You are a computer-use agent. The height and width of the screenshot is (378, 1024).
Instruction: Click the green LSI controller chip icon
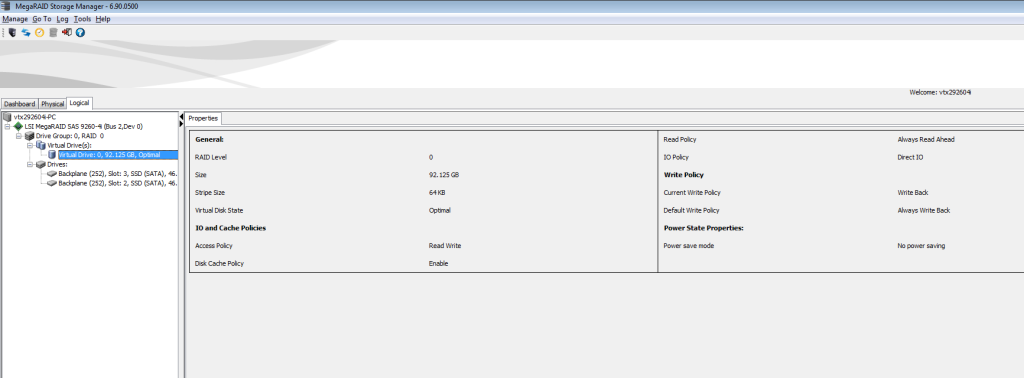(x=18, y=126)
